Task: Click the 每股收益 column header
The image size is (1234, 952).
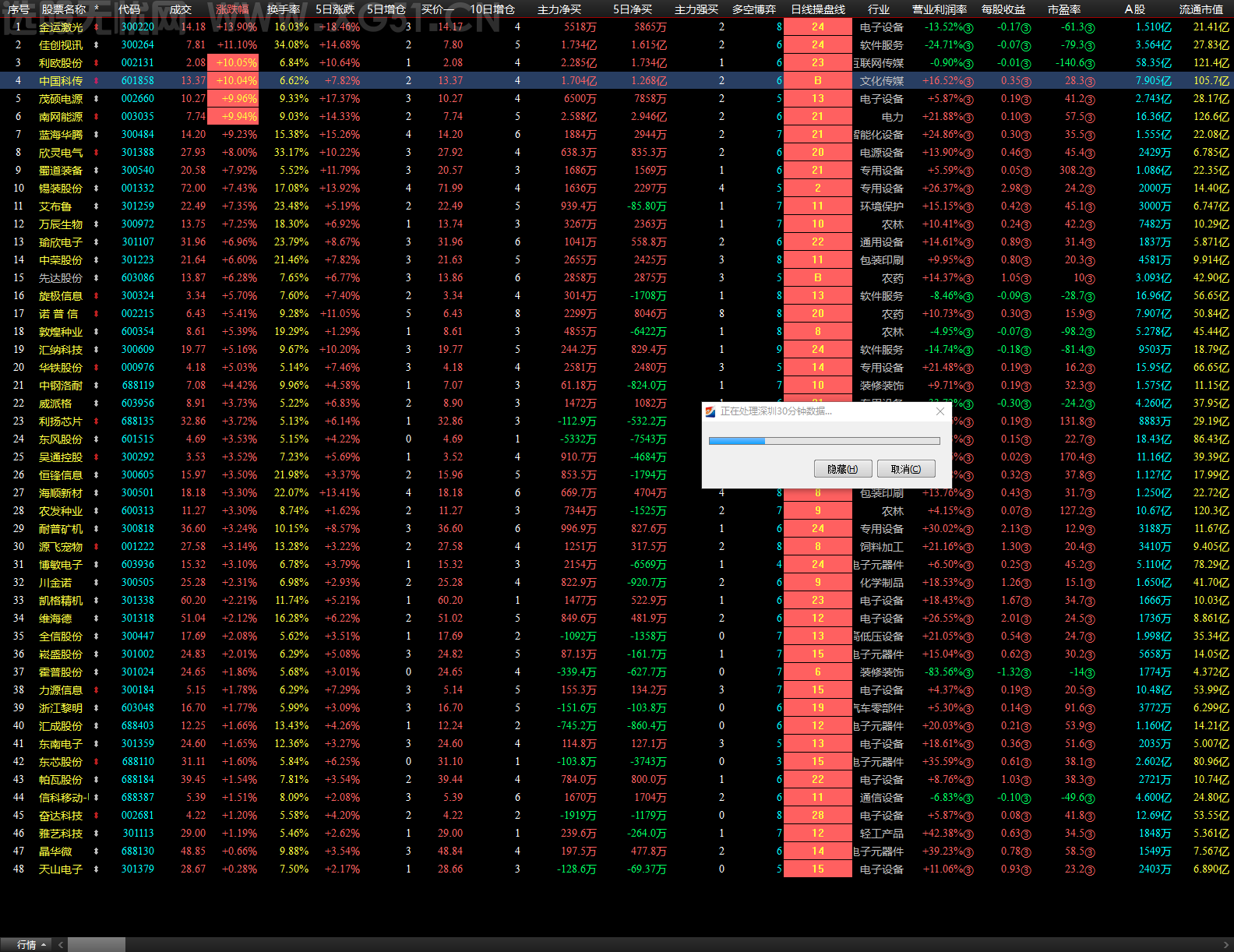Action: 1003,9
